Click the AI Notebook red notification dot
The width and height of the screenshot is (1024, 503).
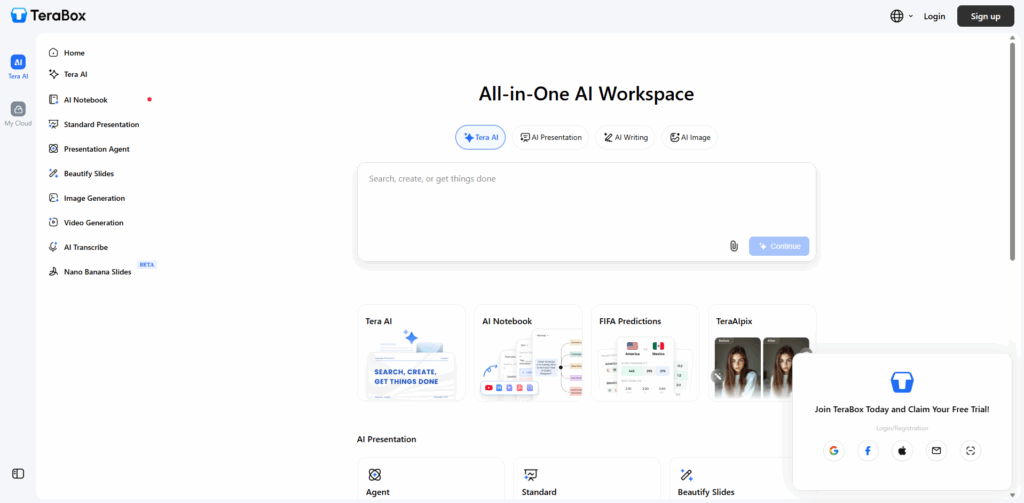150,100
